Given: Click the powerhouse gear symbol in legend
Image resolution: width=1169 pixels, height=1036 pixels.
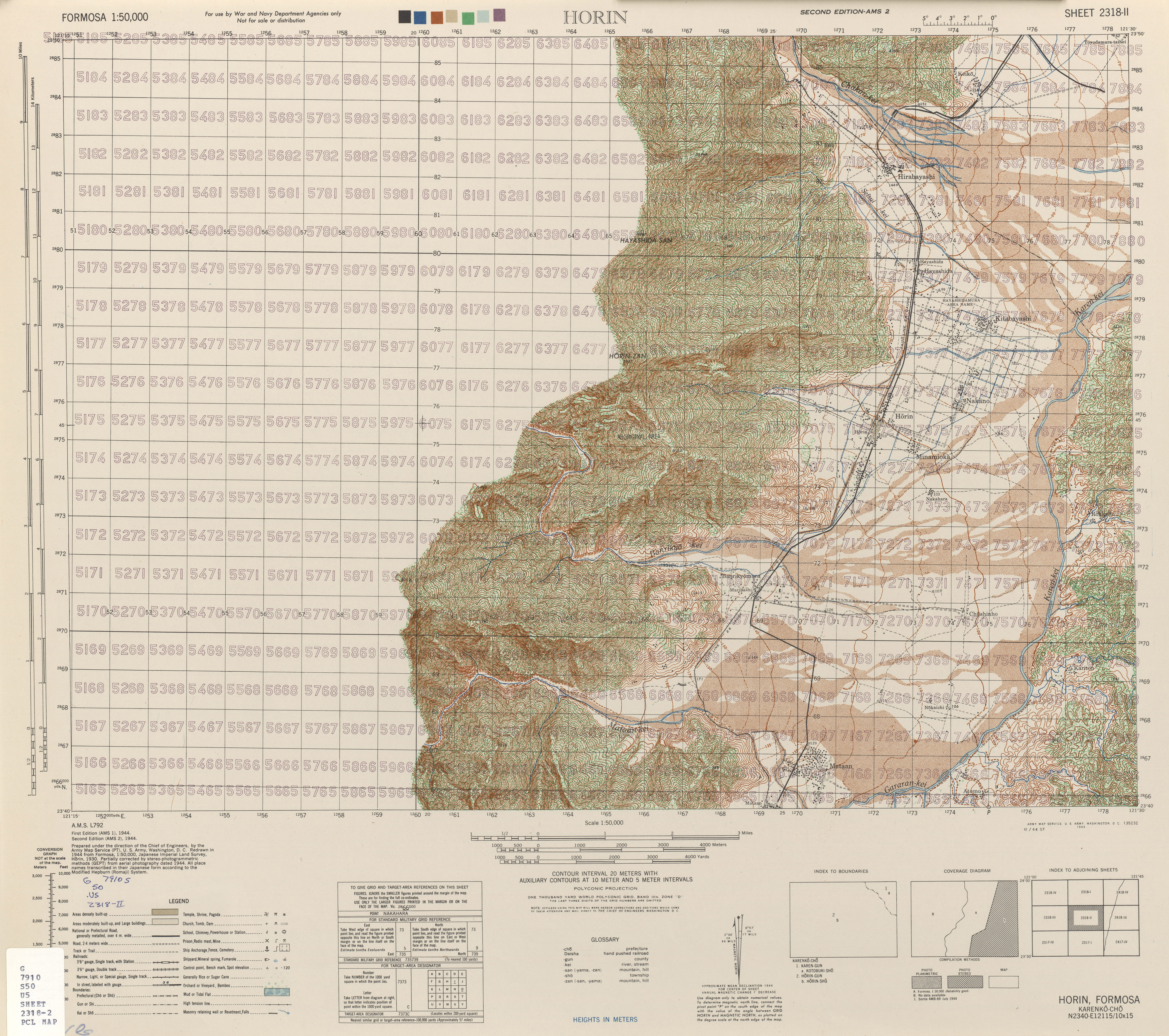Looking at the screenshot, I should (284, 932).
